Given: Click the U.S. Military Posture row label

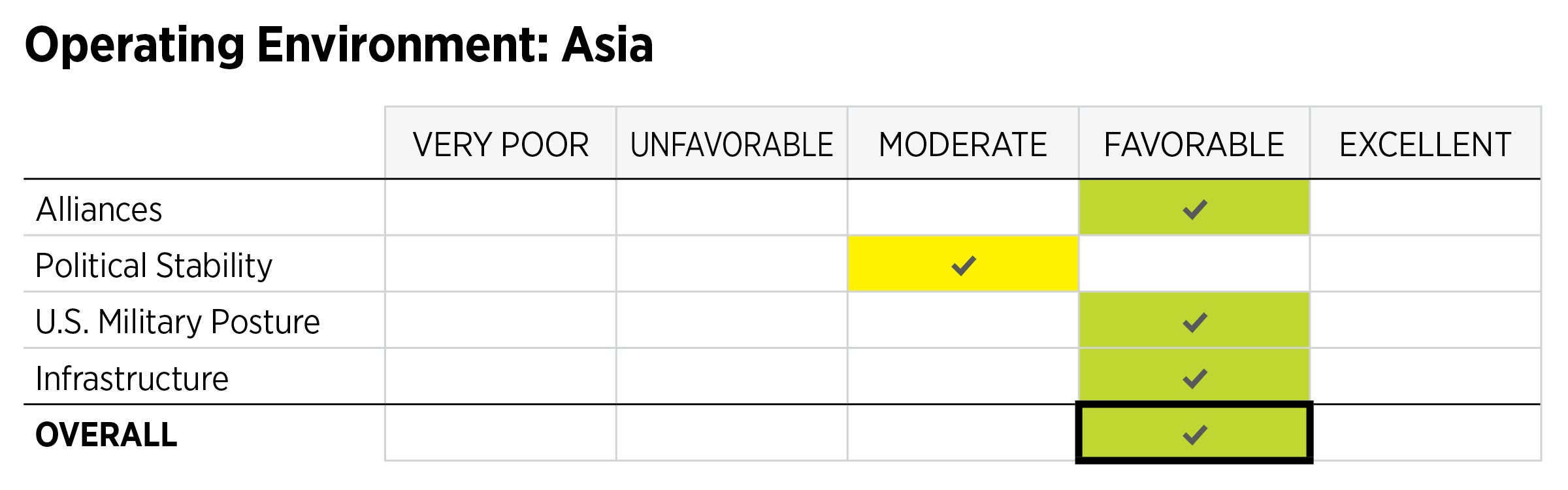Looking at the screenshot, I should (178, 322).
